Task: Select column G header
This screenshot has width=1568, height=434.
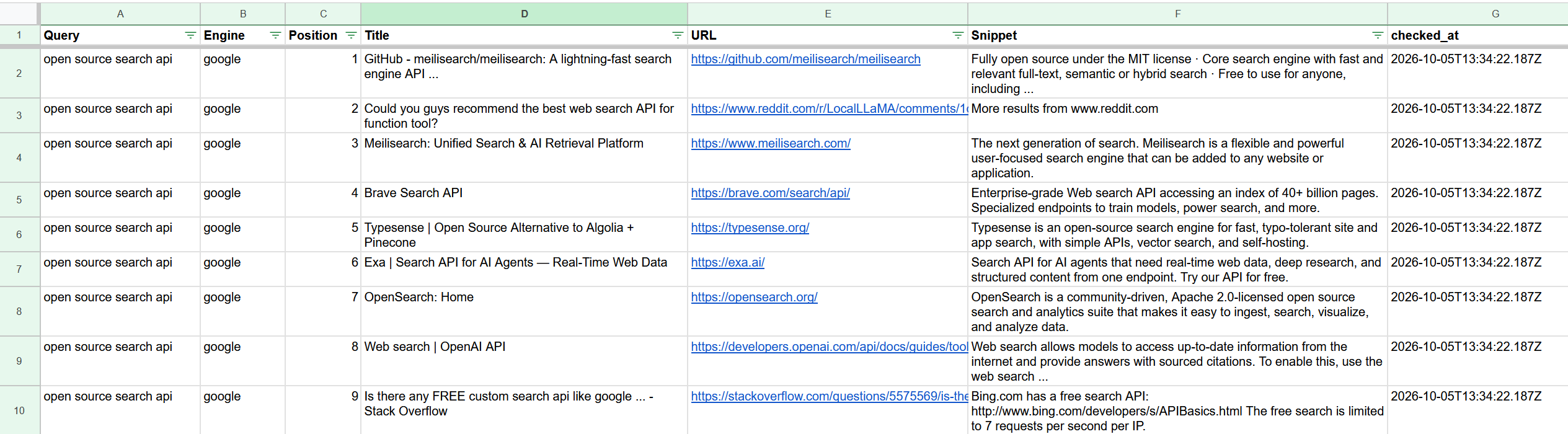Action: tap(1478, 14)
